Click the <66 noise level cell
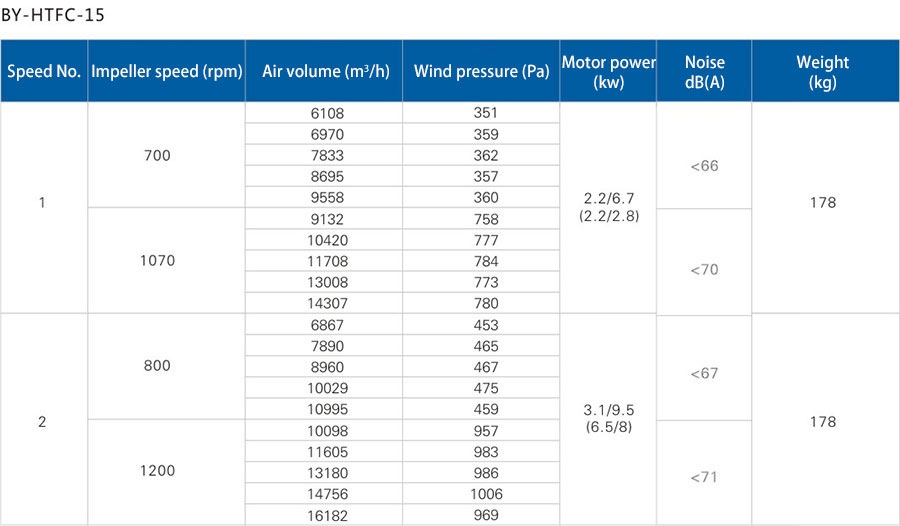 (x=704, y=166)
